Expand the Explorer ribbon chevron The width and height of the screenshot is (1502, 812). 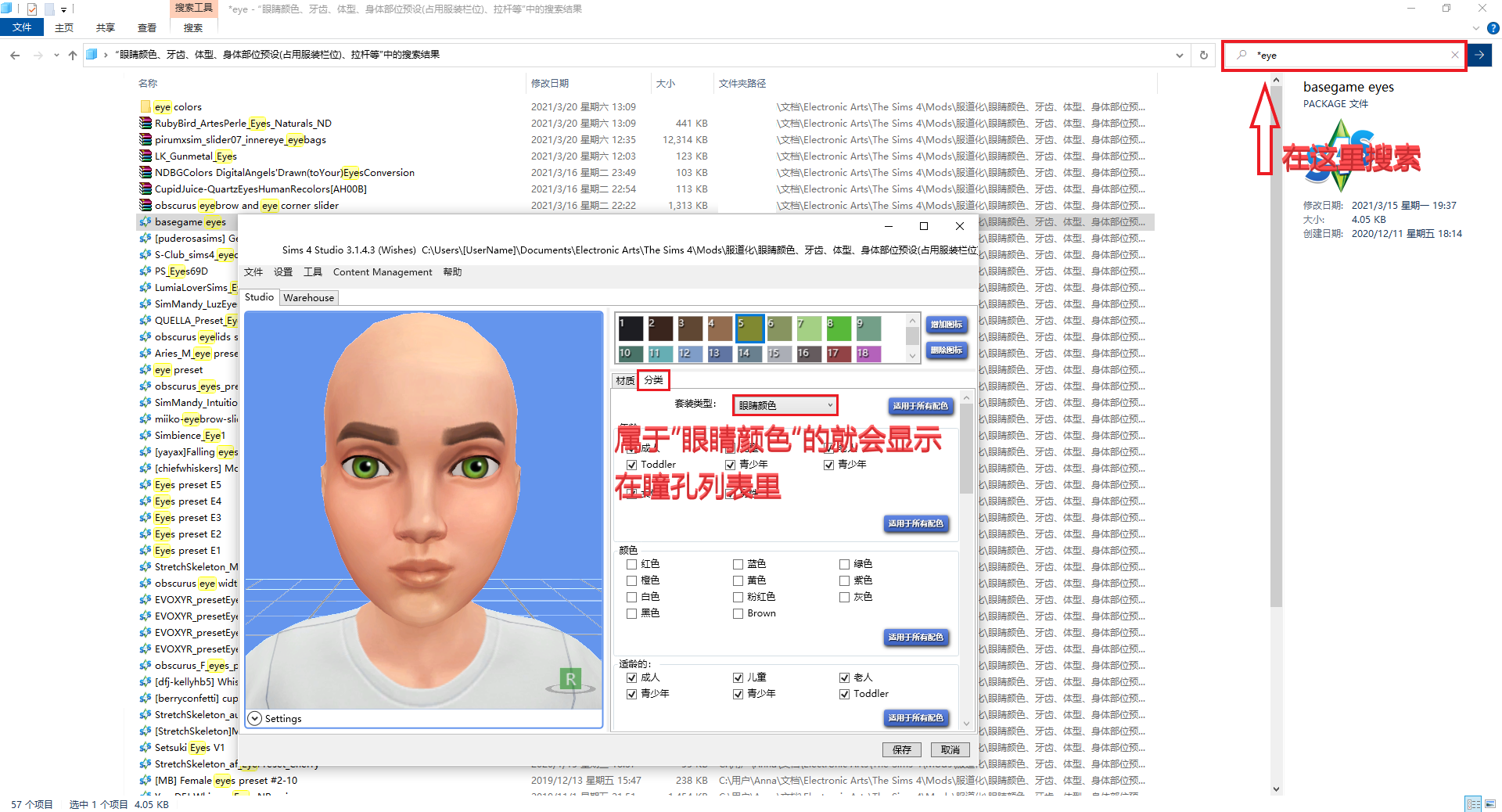[x=1476, y=28]
